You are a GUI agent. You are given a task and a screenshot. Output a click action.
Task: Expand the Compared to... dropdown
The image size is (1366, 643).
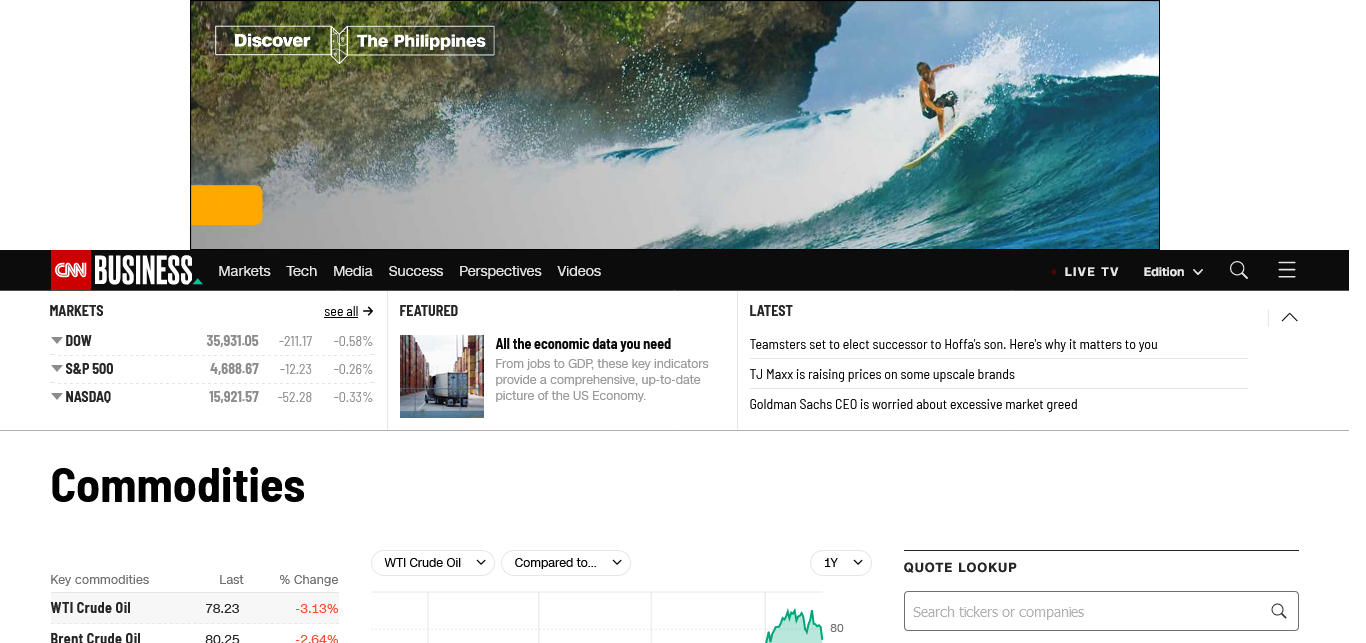pos(565,563)
